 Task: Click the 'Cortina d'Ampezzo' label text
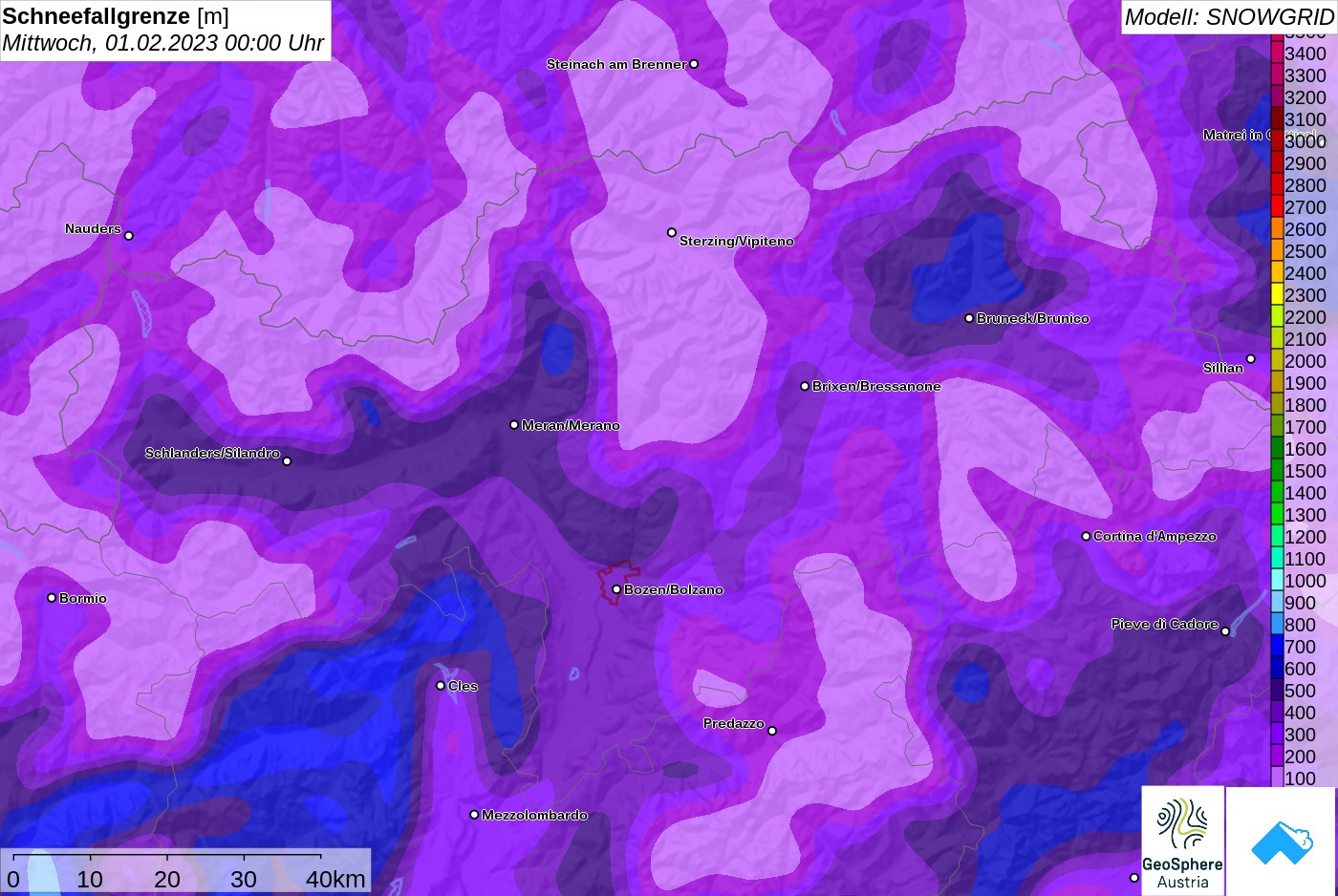pos(1155,536)
